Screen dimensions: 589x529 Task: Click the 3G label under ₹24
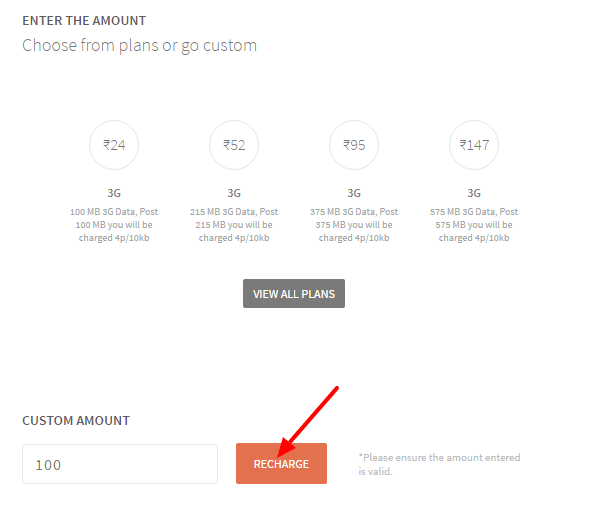114,193
